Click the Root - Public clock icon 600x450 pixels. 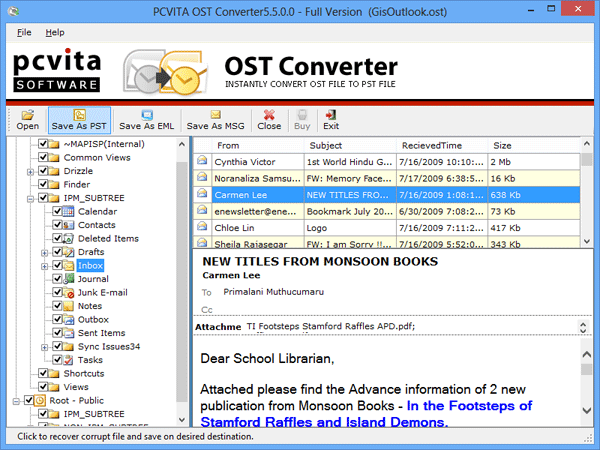tap(40, 400)
